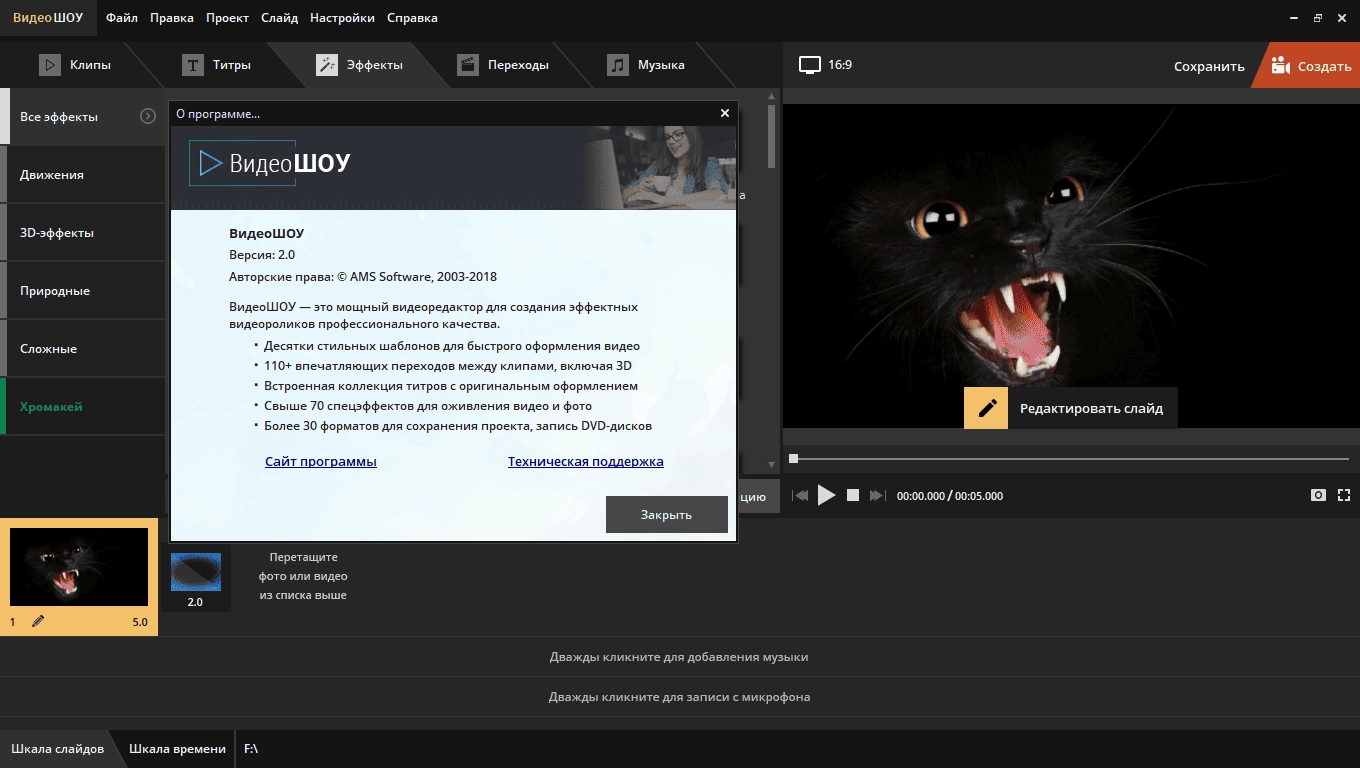Click the 00:00.000 / 00:05.000 timecode

[x=950, y=496]
